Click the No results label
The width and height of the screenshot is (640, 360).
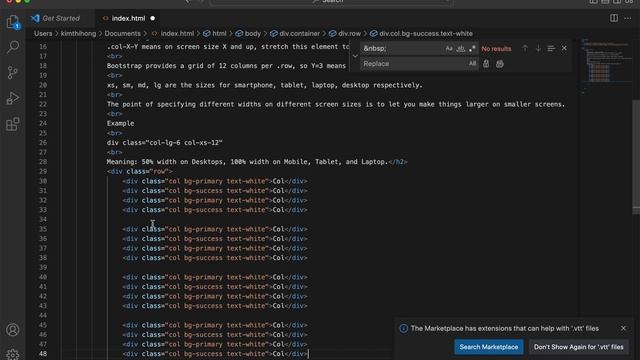[x=496, y=49]
